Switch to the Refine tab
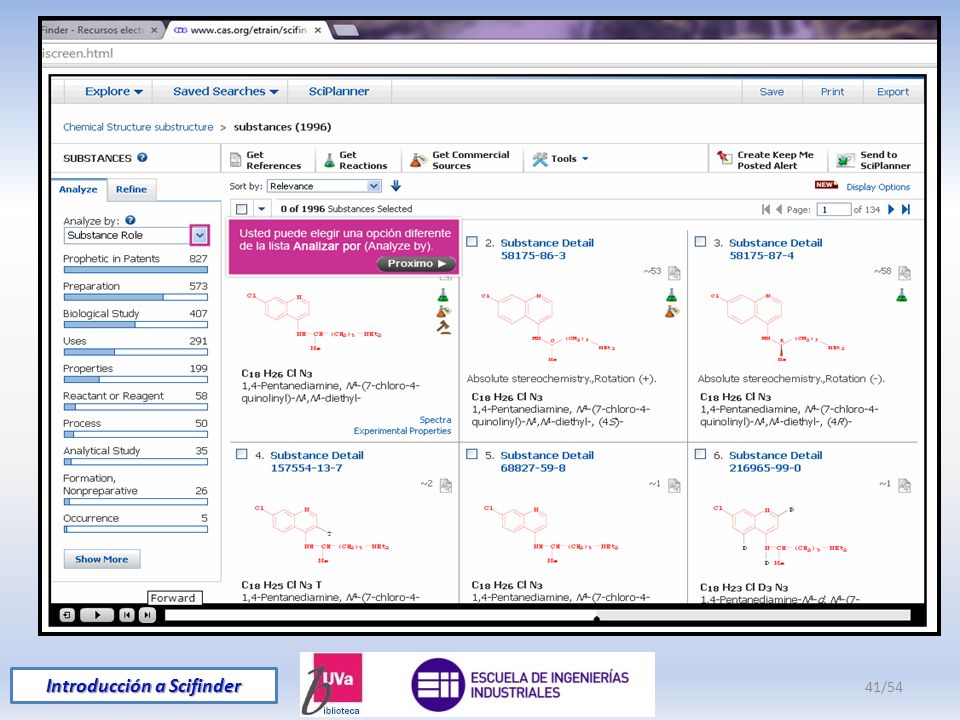This screenshot has width=960, height=720. [132, 189]
